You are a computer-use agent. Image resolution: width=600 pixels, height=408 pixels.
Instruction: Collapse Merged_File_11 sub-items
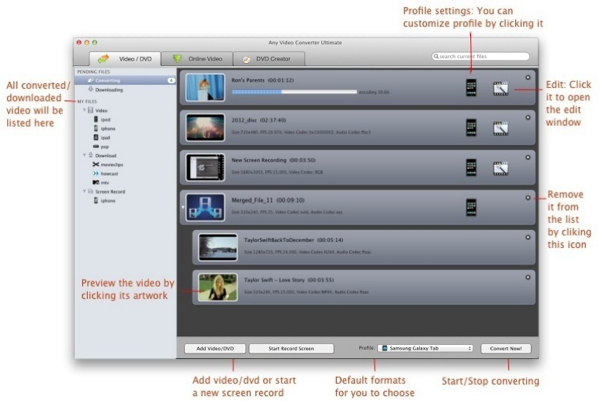click(x=183, y=207)
